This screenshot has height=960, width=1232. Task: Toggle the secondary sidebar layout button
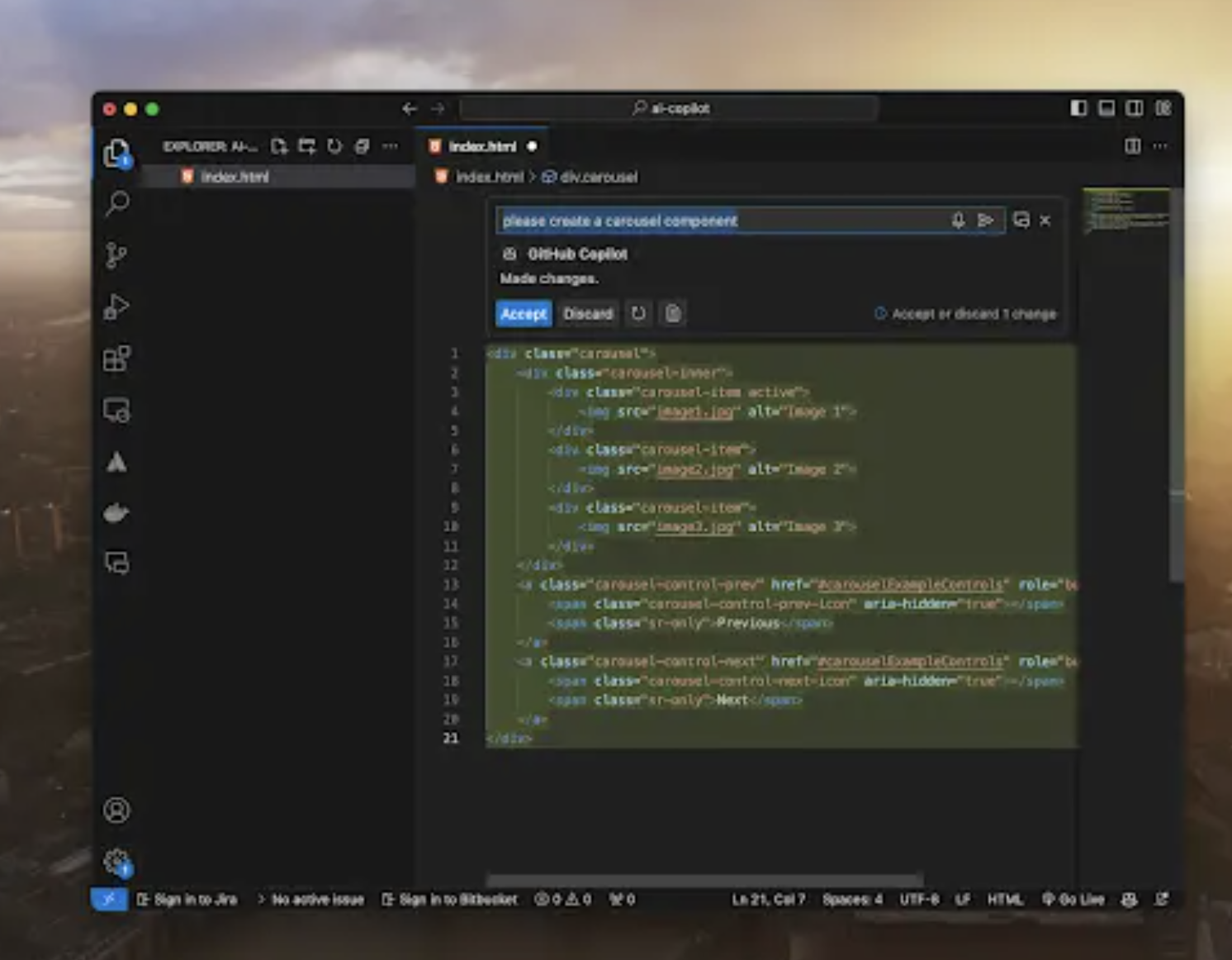pyautogui.click(x=1135, y=108)
